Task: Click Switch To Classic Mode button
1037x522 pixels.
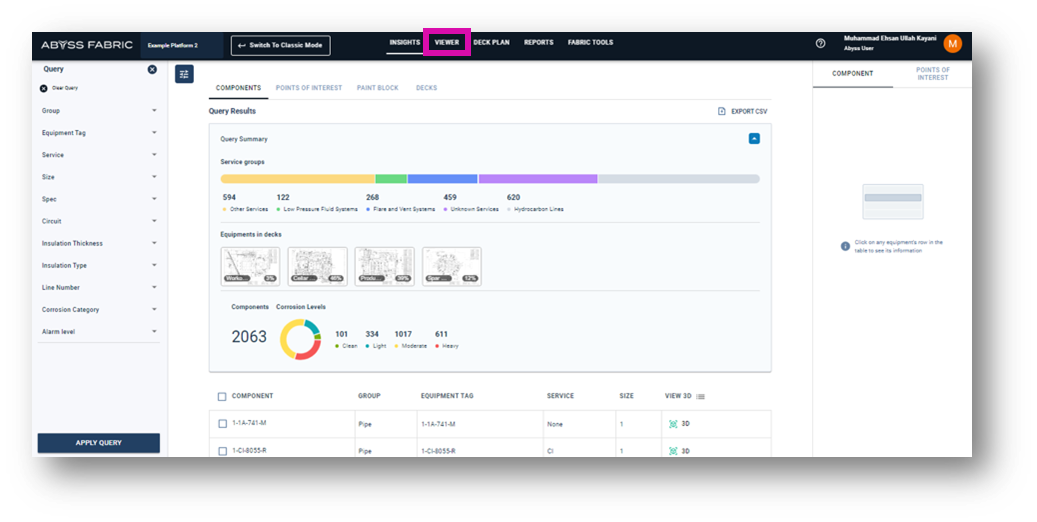Action: point(280,45)
